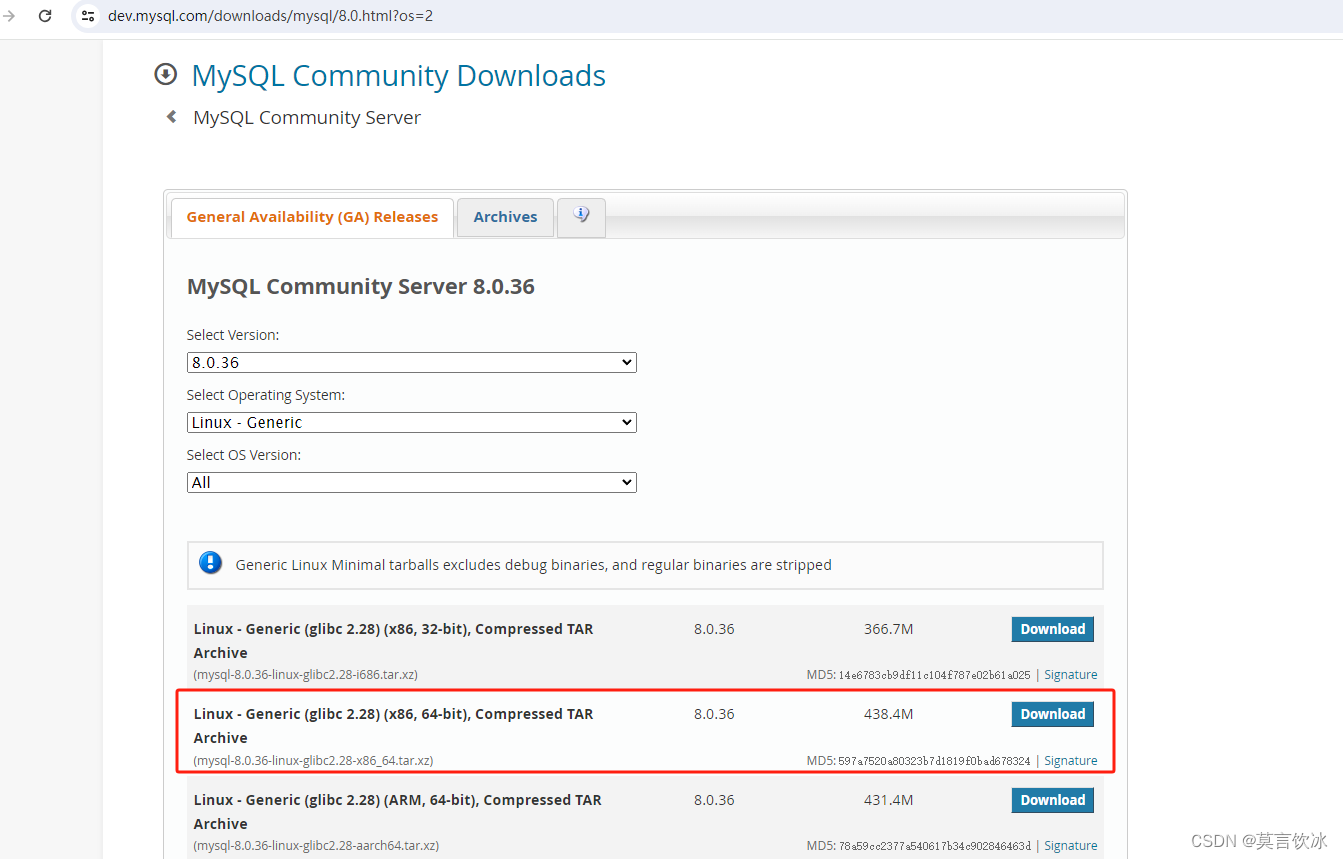Screen dimensions: 1343x859
Task: Click the x86, 64-bit Compressed TAR Archive title
Action: [394, 726]
